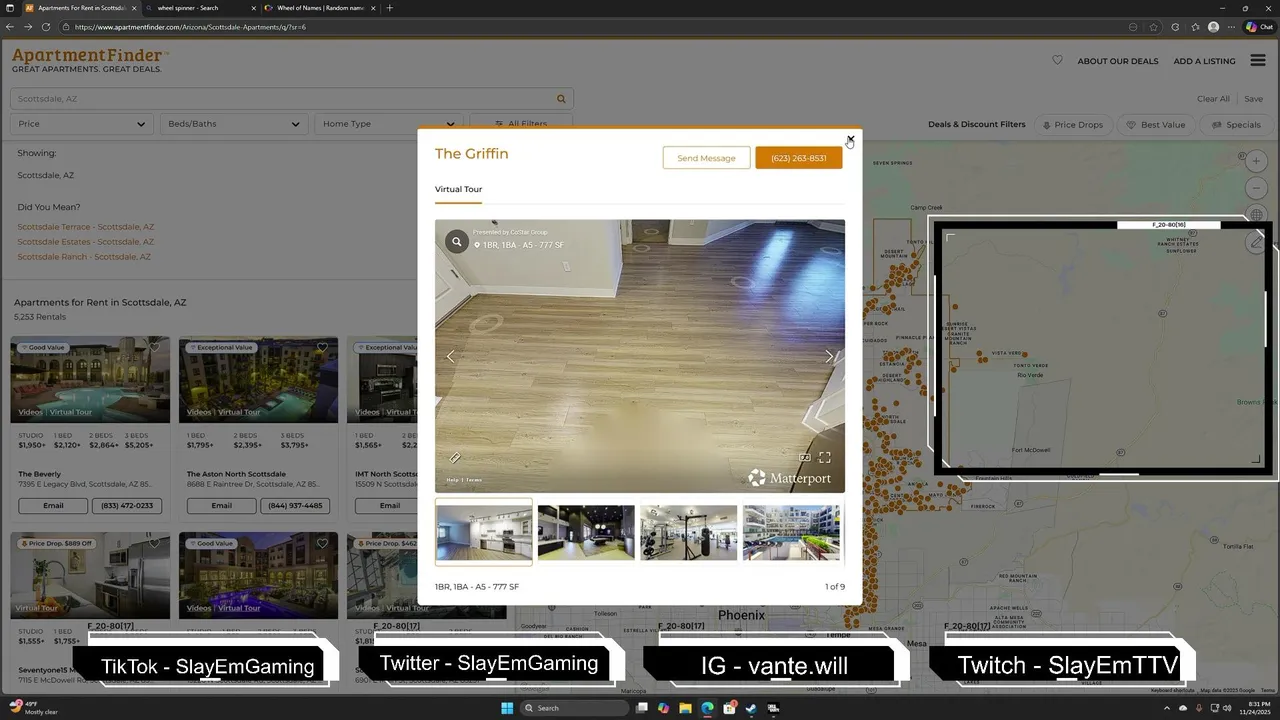Select the pool courtyard thumbnail

pyautogui.click(x=791, y=532)
